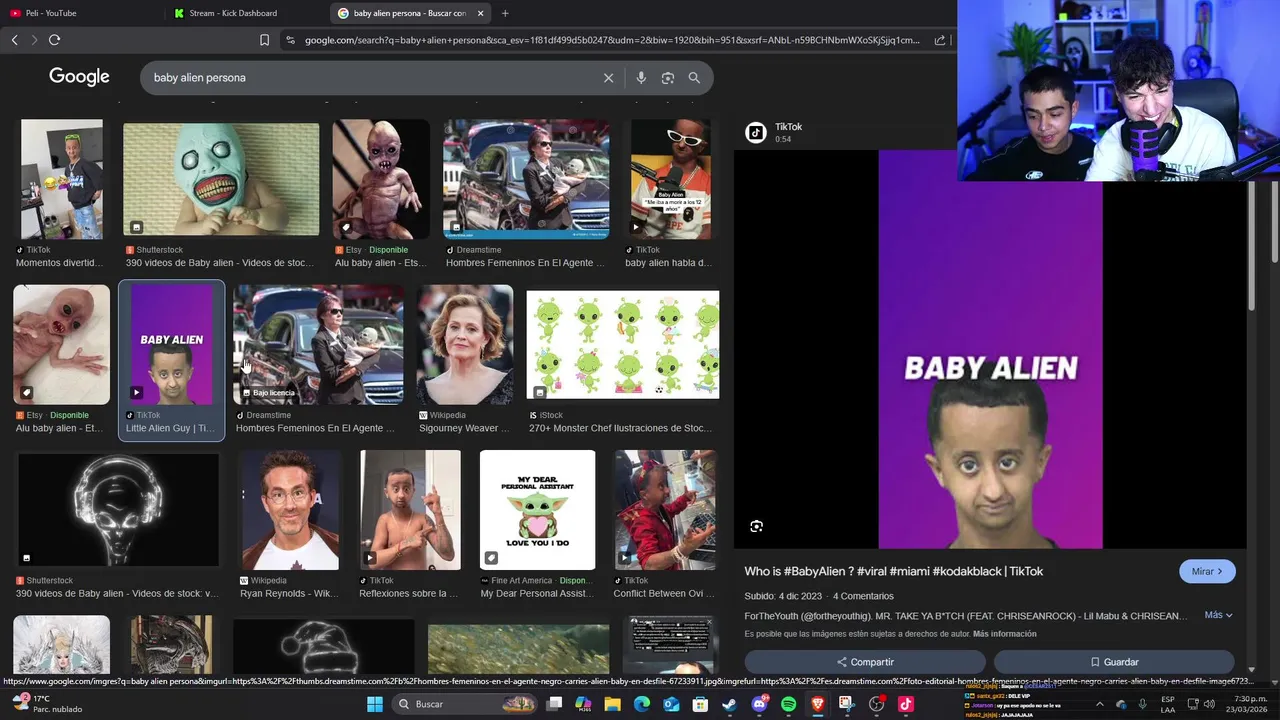Viewport: 1280px width, 720px height.
Task: Go back with the browser back arrow
Action: (14, 40)
